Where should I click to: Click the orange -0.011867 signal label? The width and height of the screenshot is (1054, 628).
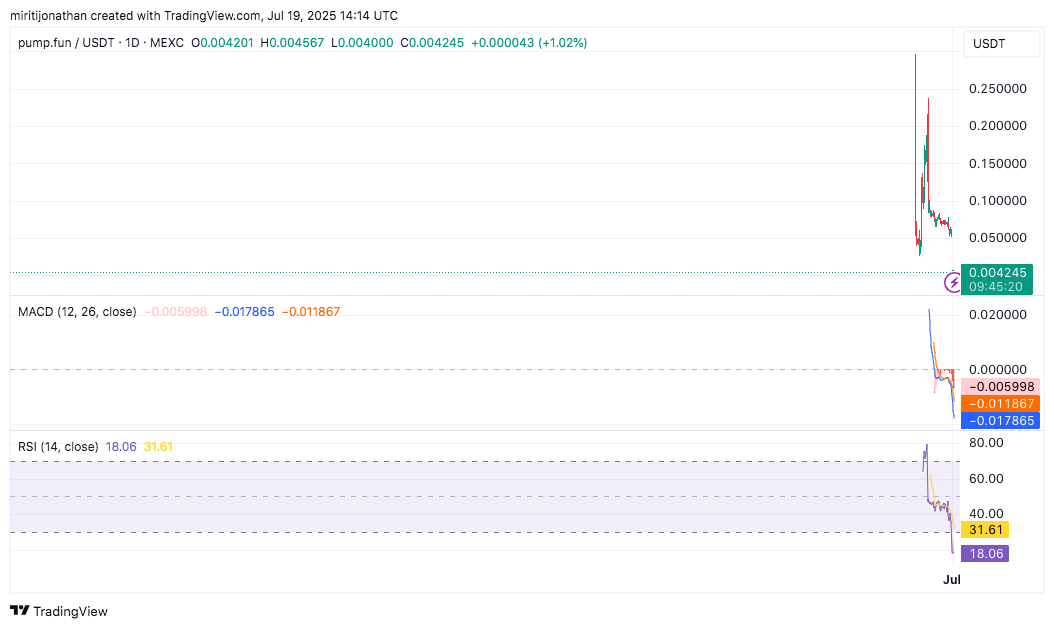point(1001,403)
